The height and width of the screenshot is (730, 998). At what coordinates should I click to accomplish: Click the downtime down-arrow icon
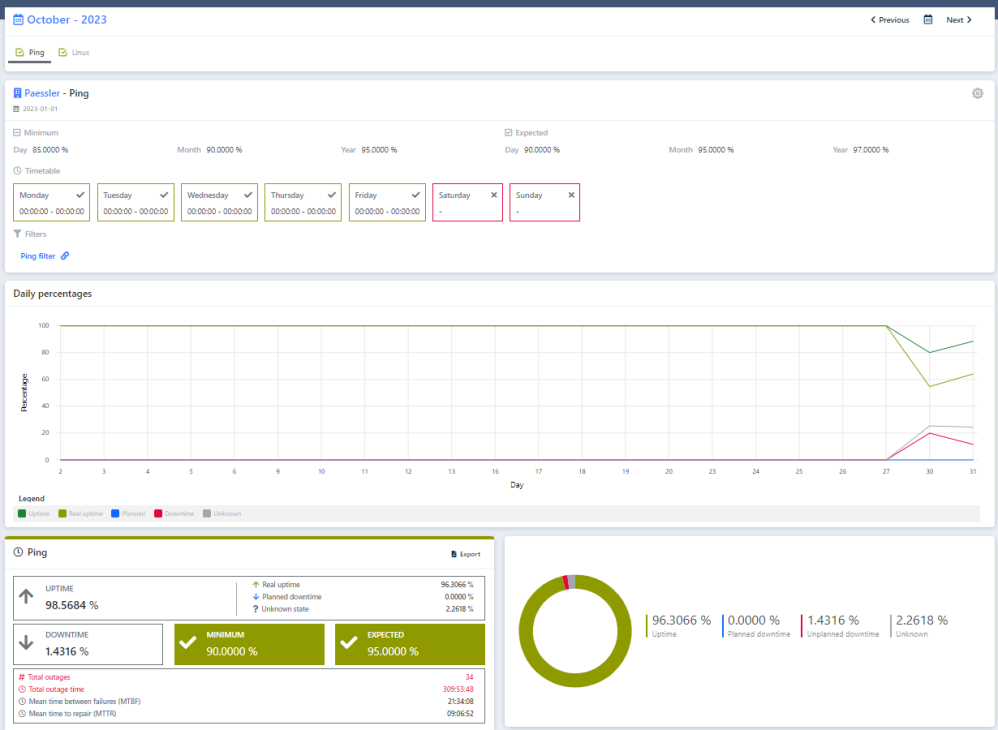pyautogui.click(x=26, y=642)
